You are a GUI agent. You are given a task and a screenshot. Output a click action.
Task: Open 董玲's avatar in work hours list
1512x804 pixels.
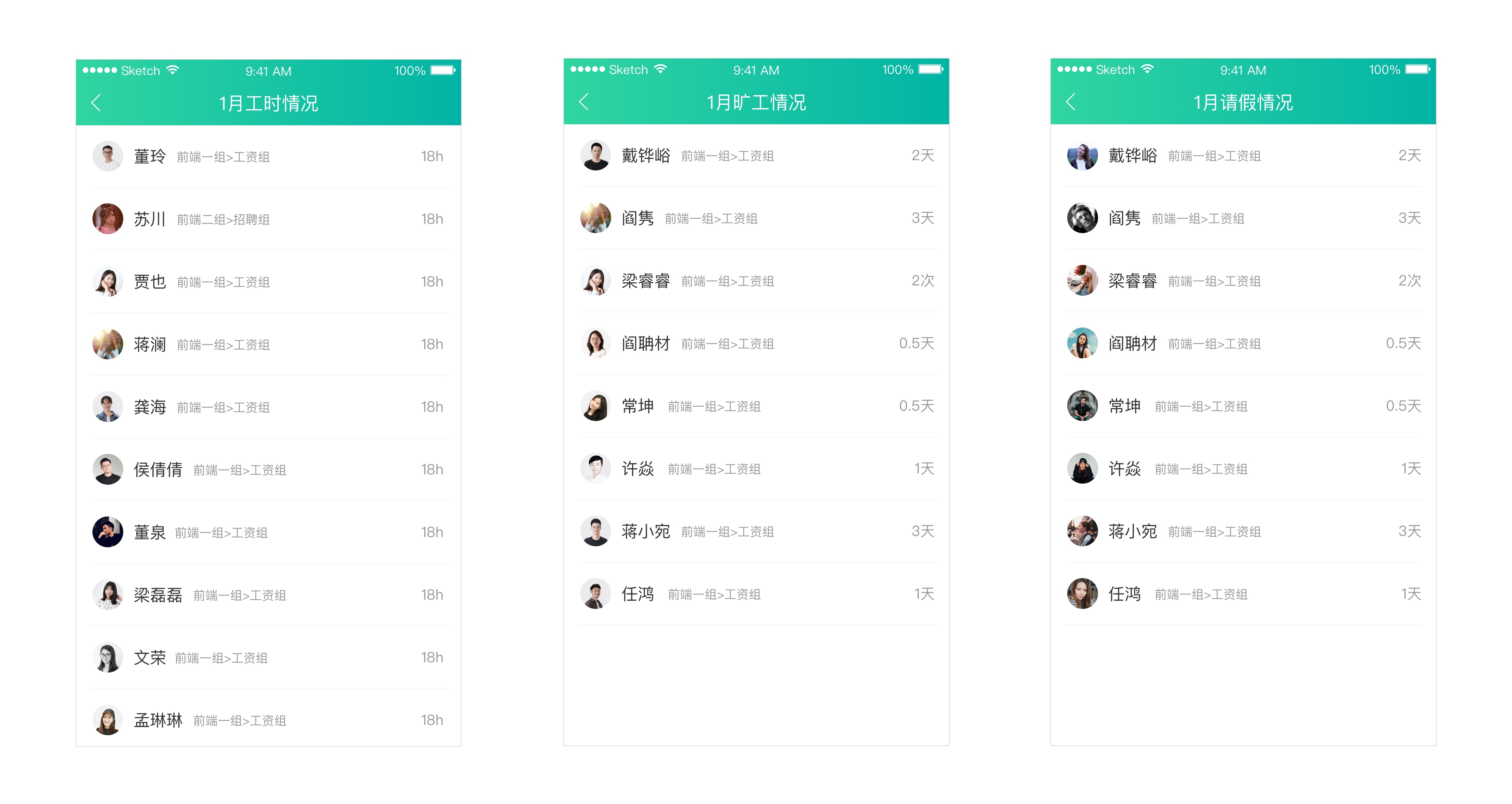tap(108, 156)
